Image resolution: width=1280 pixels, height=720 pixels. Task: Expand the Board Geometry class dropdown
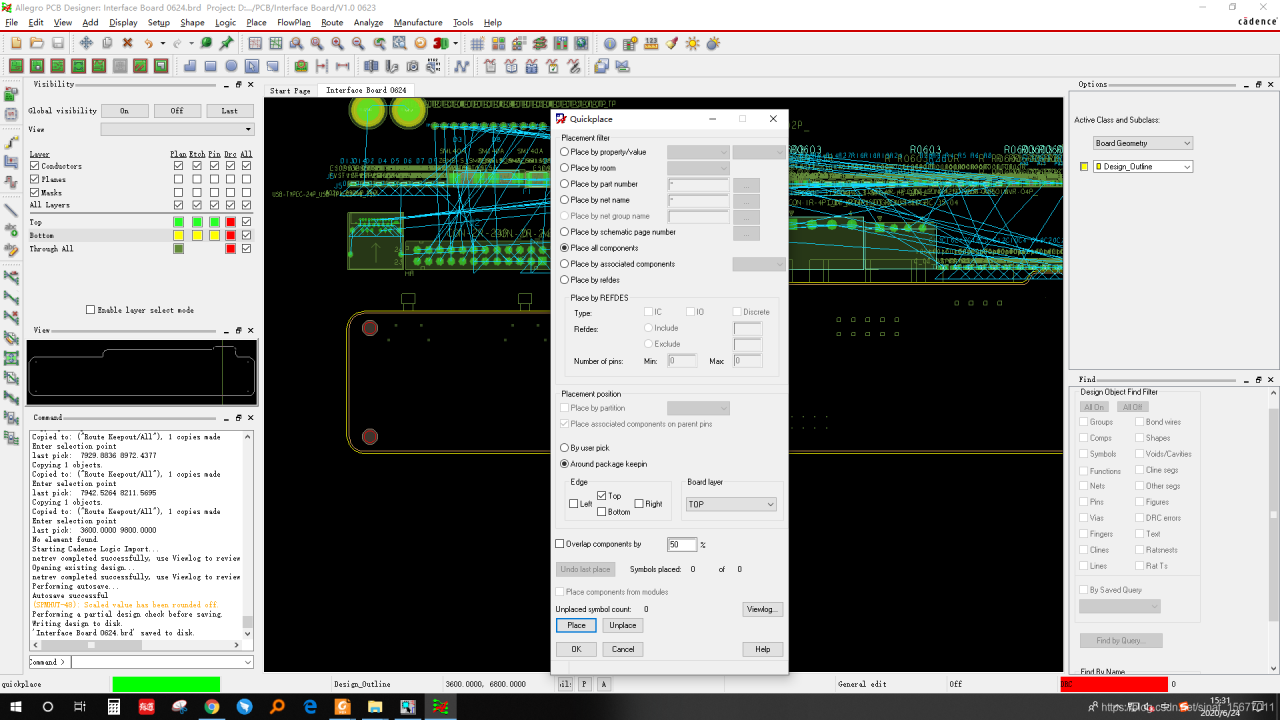[1143, 143]
